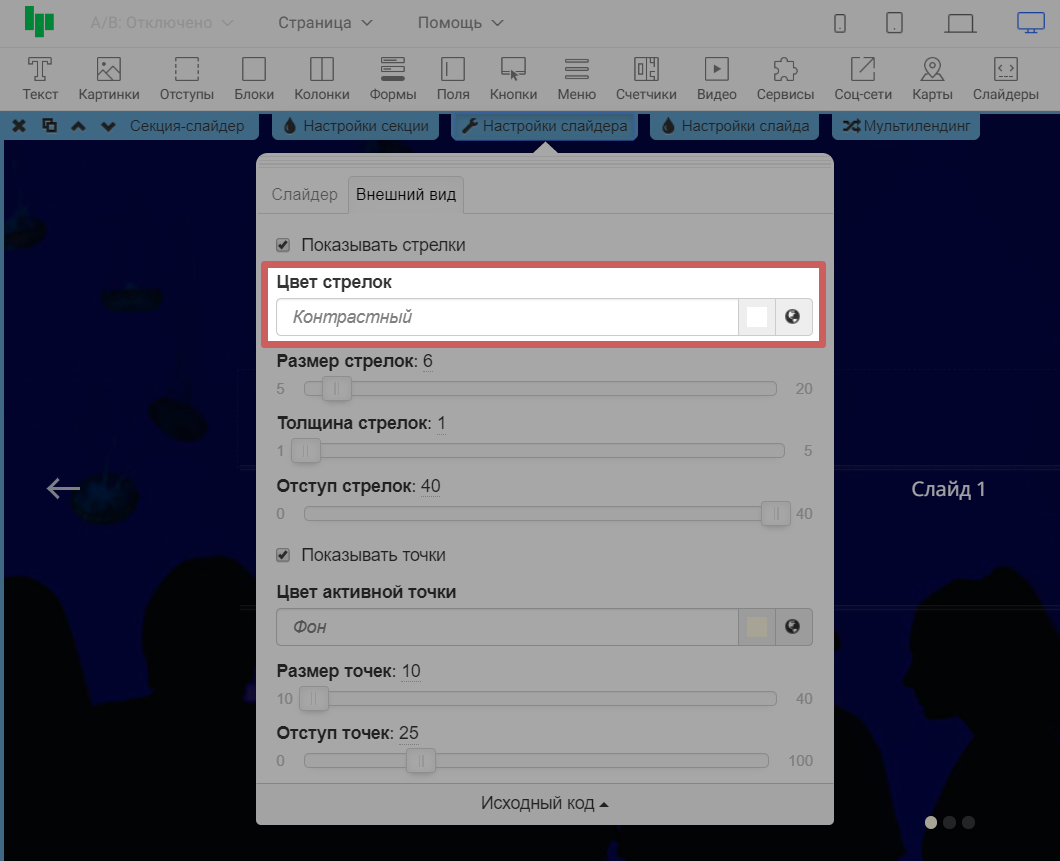Open the Помощь dropdown menu
Image resolution: width=1060 pixels, height=861 pixels.
(460, 23)
